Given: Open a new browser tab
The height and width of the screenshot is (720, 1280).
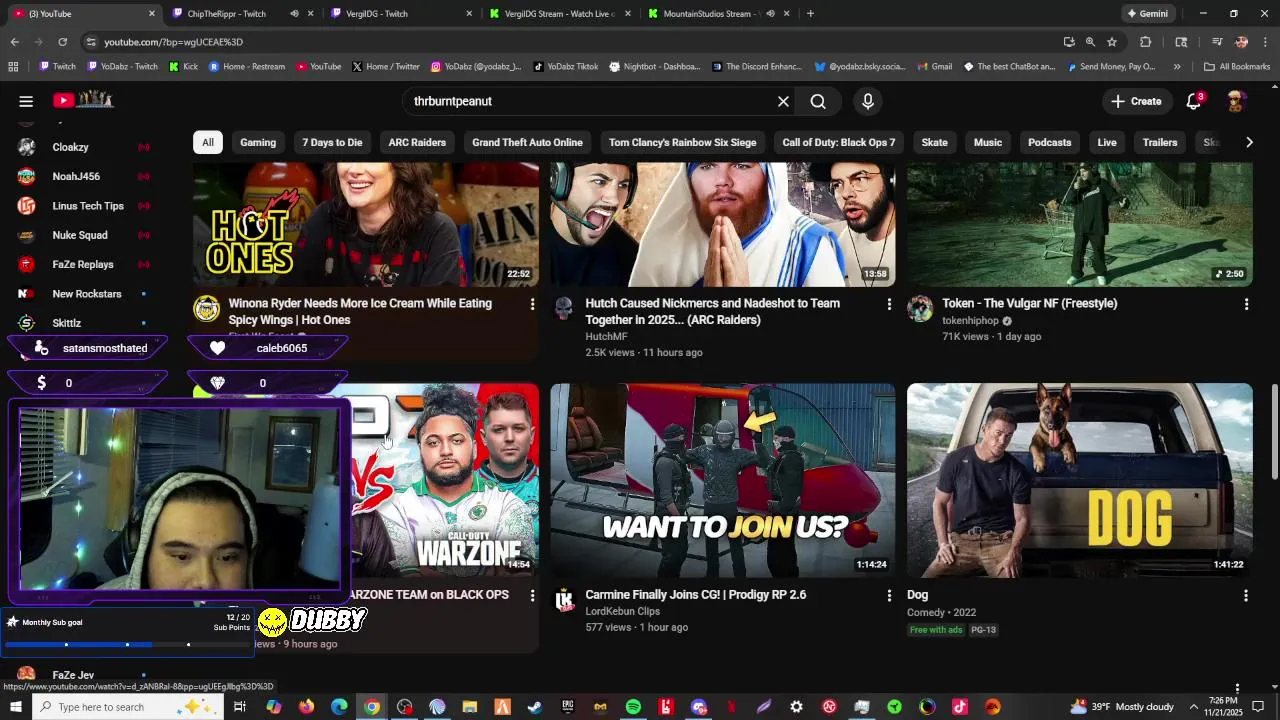Looking at the screenshot, I should [x=810, y=14].
